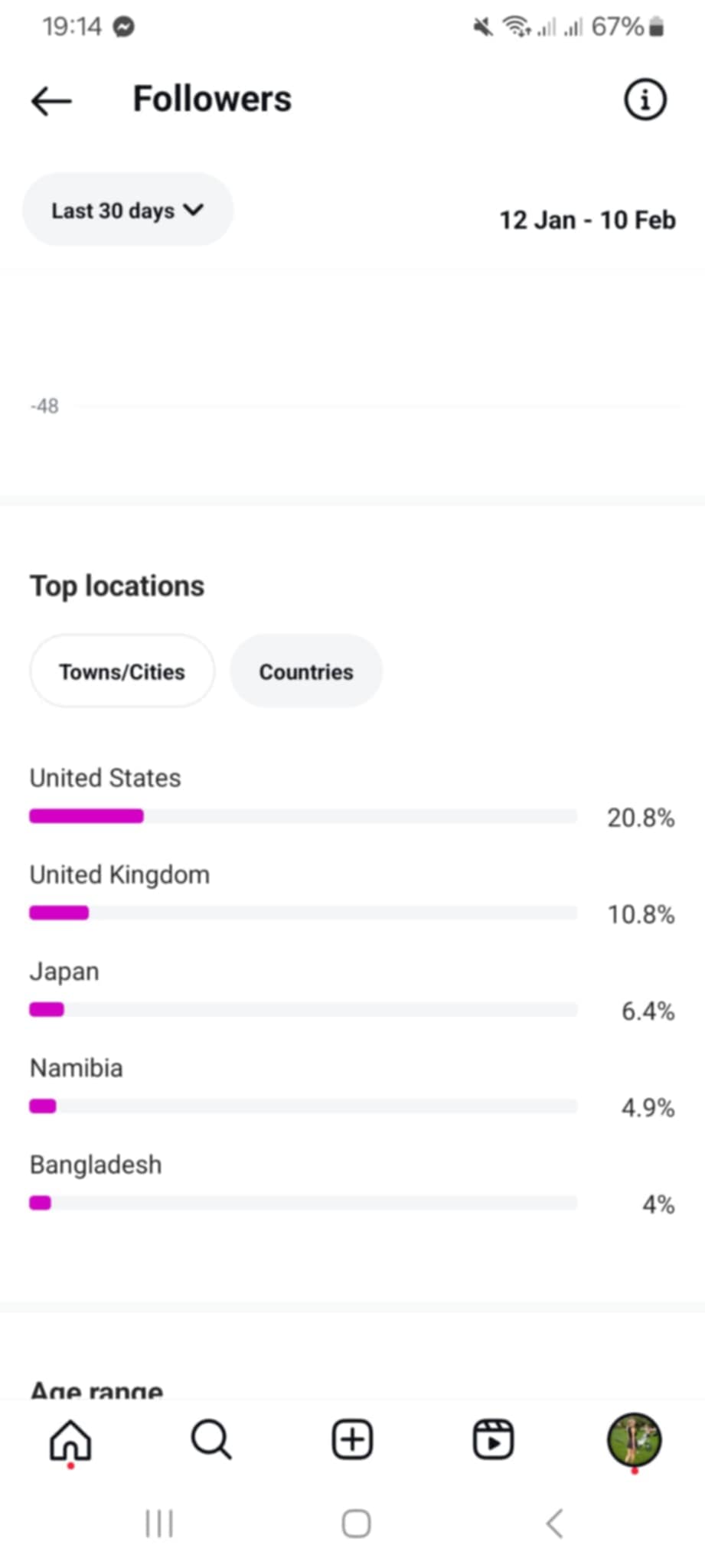Open the Search magnifier icon
Screen dimensions: 705x1568
(x=211, y=1440)
